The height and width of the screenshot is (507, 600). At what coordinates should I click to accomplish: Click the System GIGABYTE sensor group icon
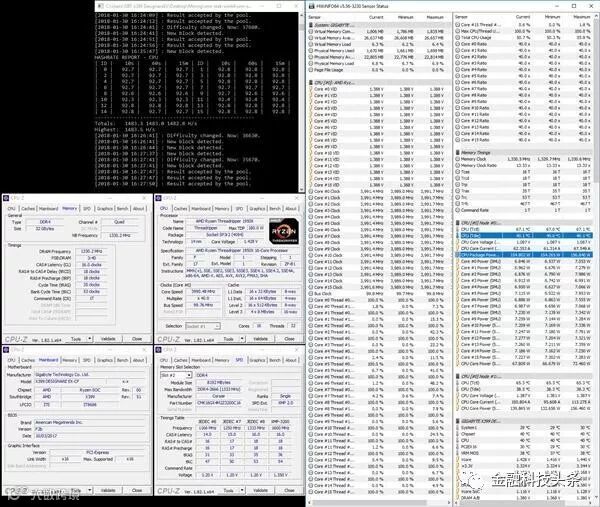[311, 25]
